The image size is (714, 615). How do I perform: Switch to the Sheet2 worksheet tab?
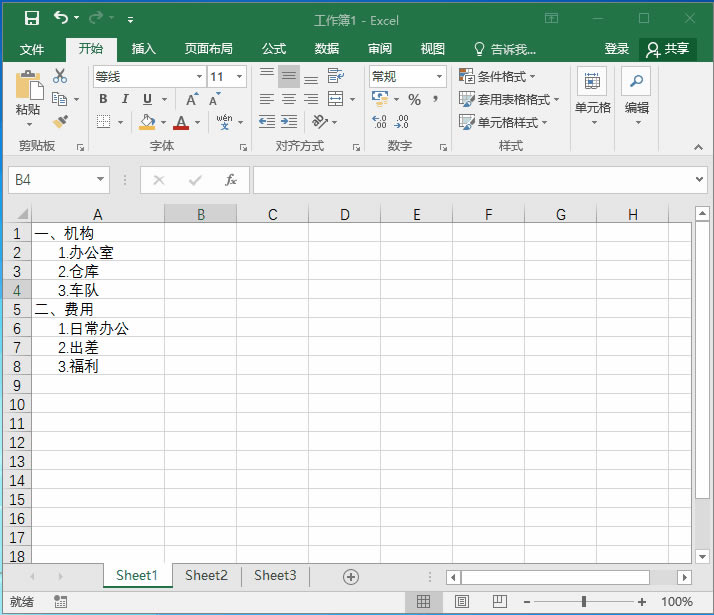coord(206,575)
